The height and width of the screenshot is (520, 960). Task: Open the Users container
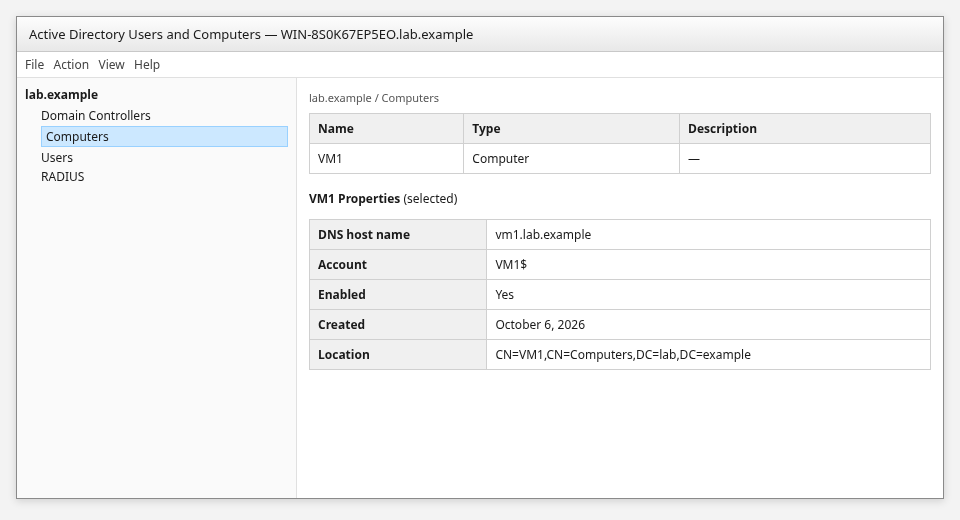pos(57,157)
